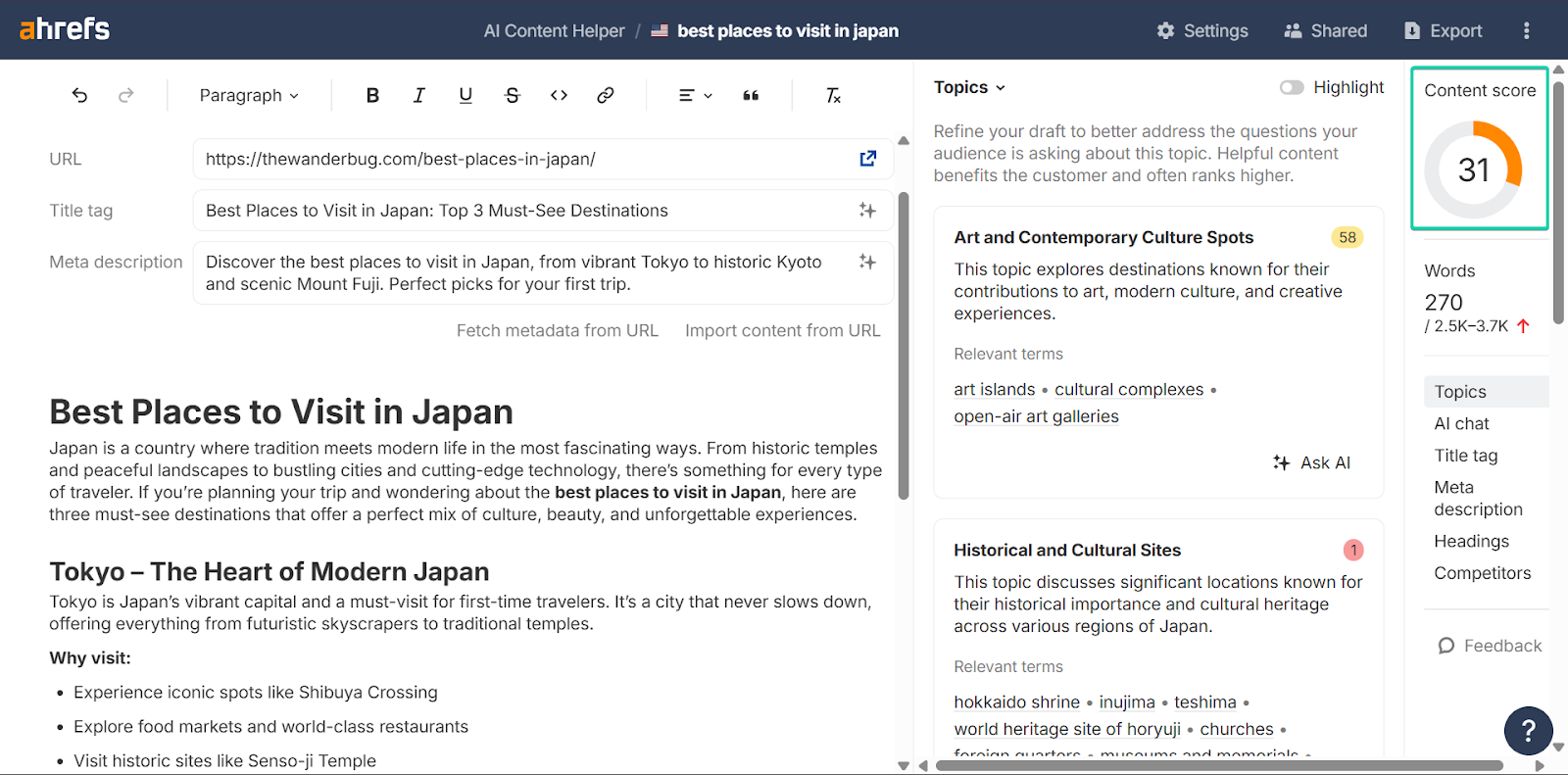The width and height of the screenshot is (1568, 775).
Task: Apply italic formatting
Action: 418,95
